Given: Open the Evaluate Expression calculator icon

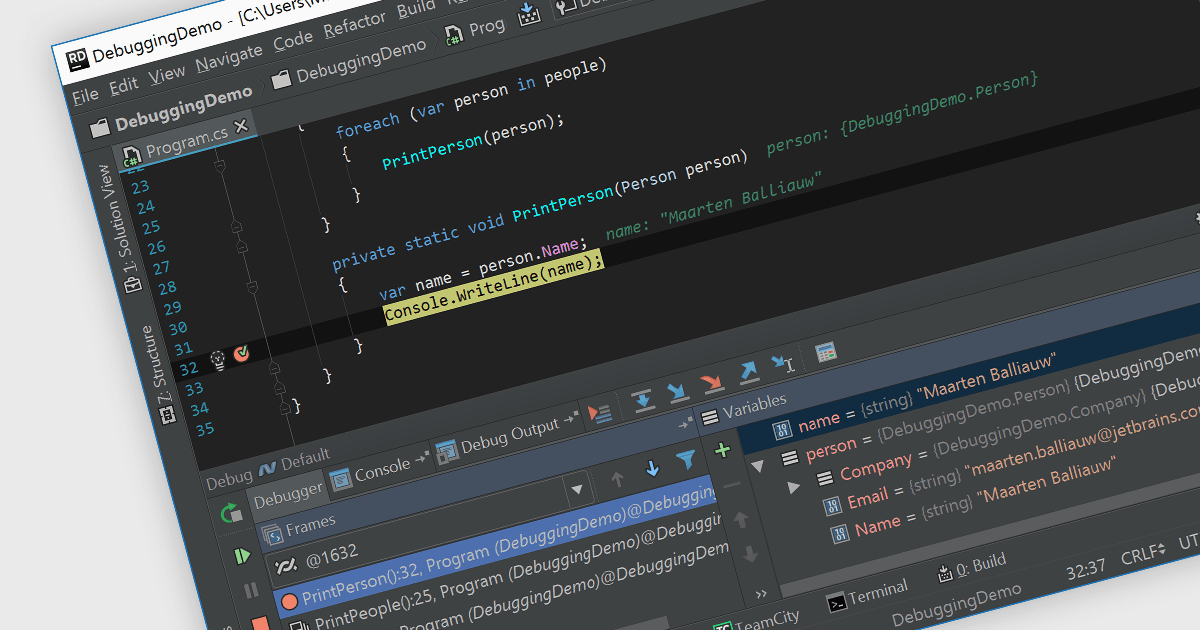Looking at the screenshot, I should (x=826, y=352).
